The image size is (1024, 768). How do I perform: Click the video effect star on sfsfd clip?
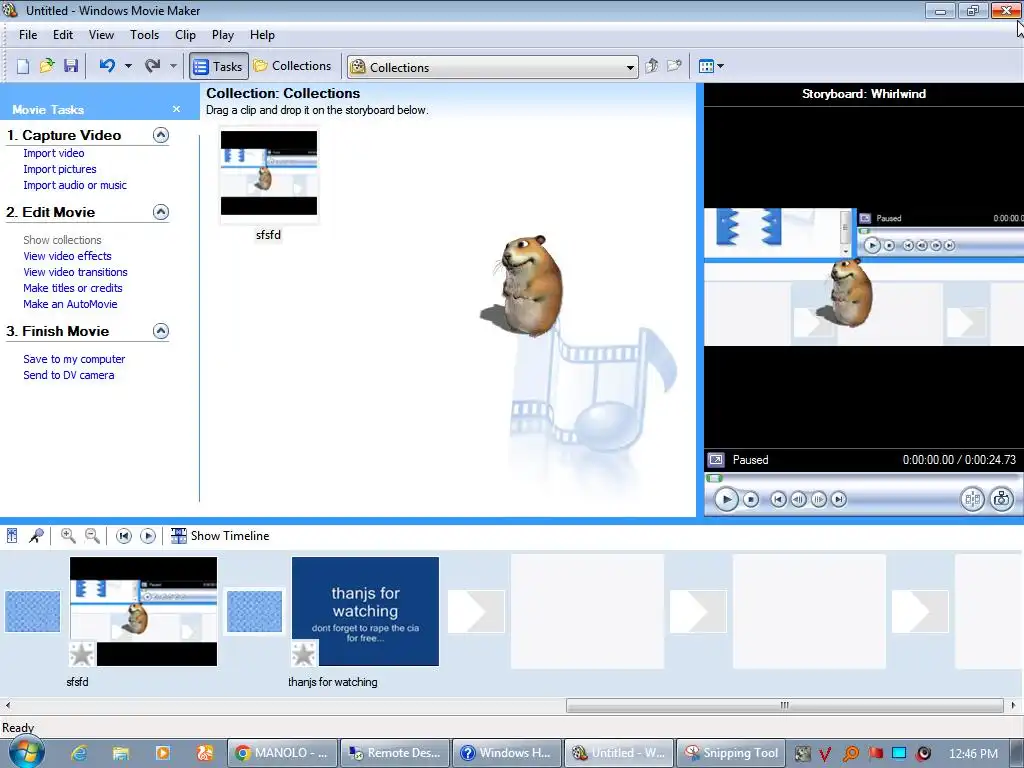point(82,654)
